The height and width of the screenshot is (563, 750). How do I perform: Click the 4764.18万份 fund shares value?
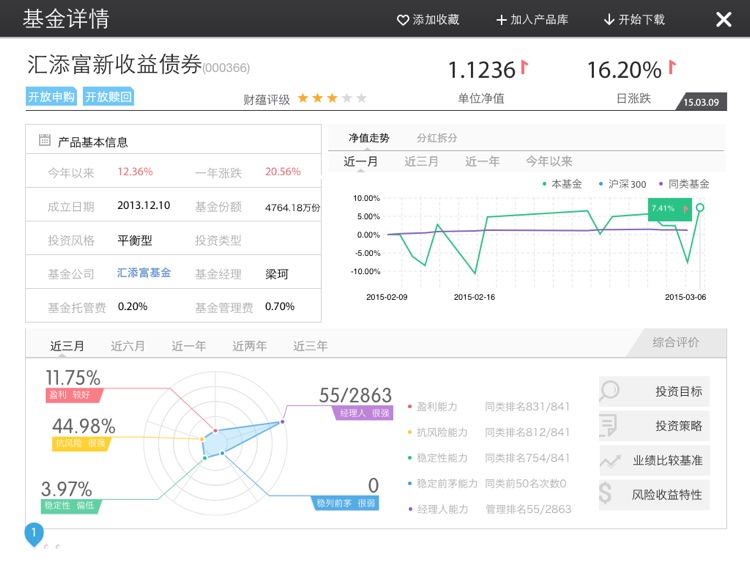point(293,208)
